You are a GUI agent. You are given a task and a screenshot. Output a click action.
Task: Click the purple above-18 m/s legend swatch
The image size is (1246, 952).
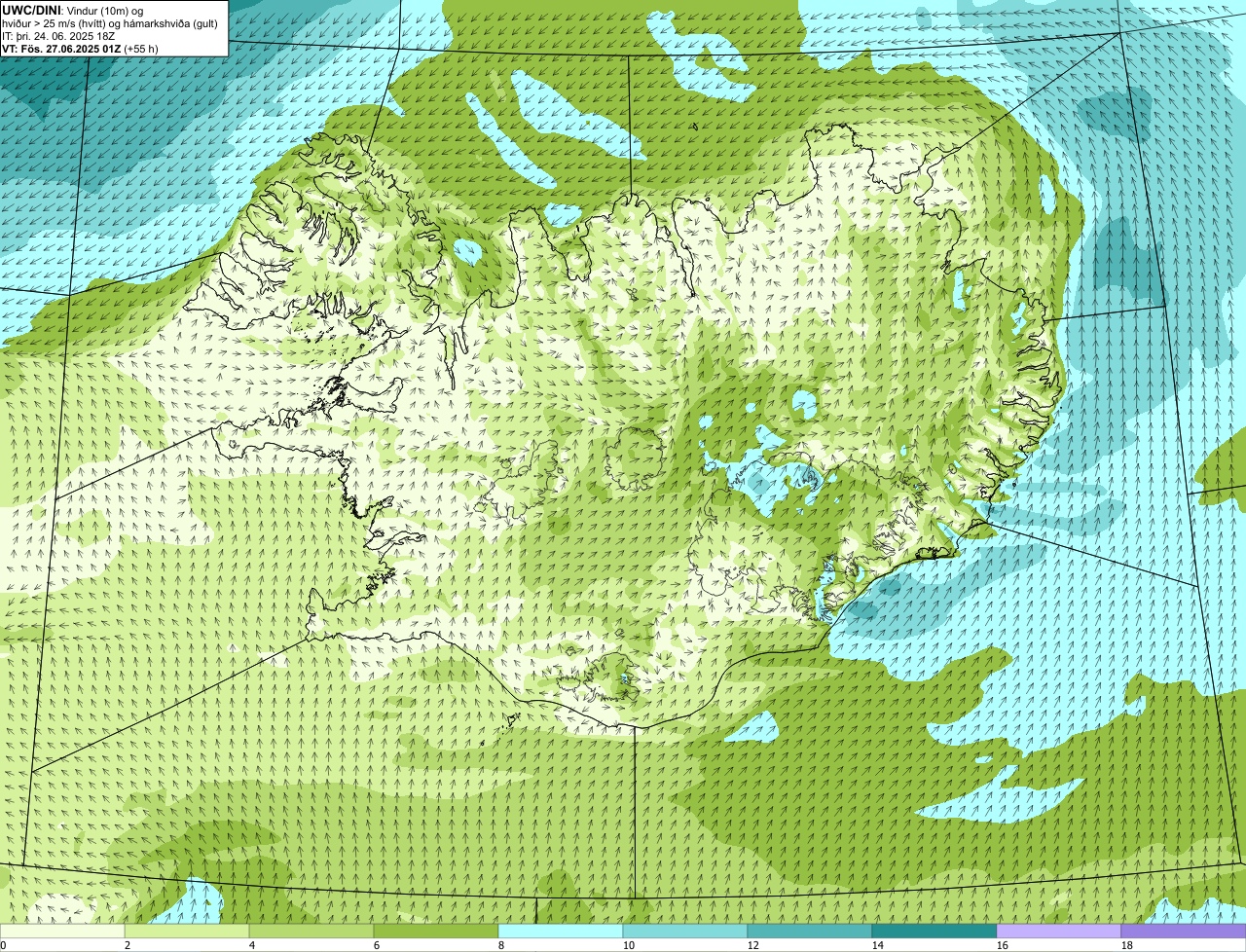(1184, 932)
